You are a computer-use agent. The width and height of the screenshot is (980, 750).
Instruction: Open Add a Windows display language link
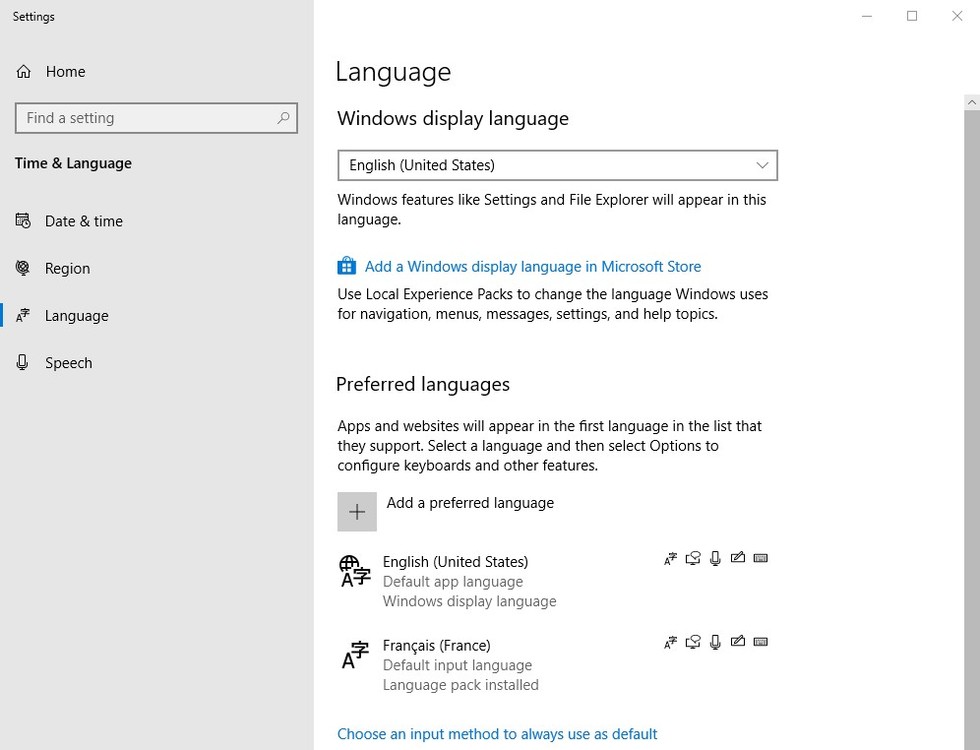532,267
